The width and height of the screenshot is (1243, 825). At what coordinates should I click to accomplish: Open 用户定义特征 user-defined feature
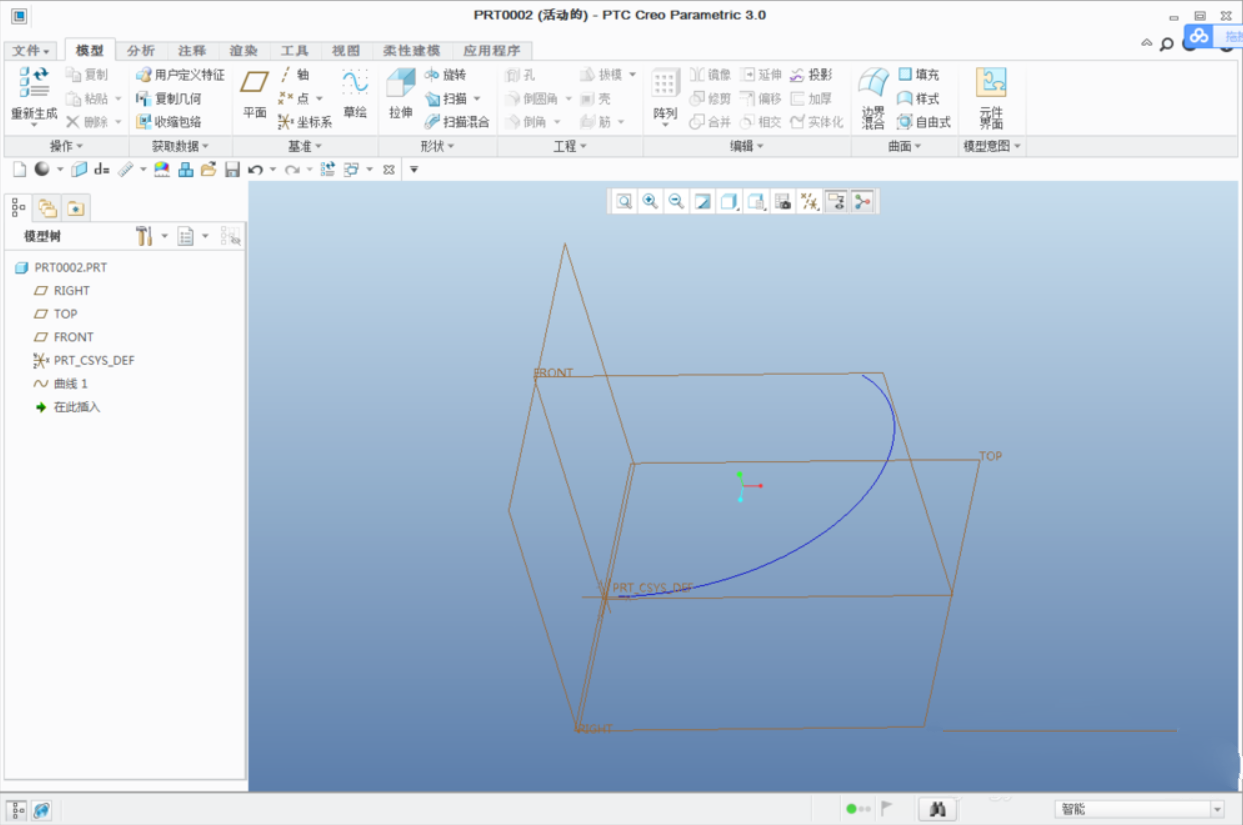tap(181, 75)
